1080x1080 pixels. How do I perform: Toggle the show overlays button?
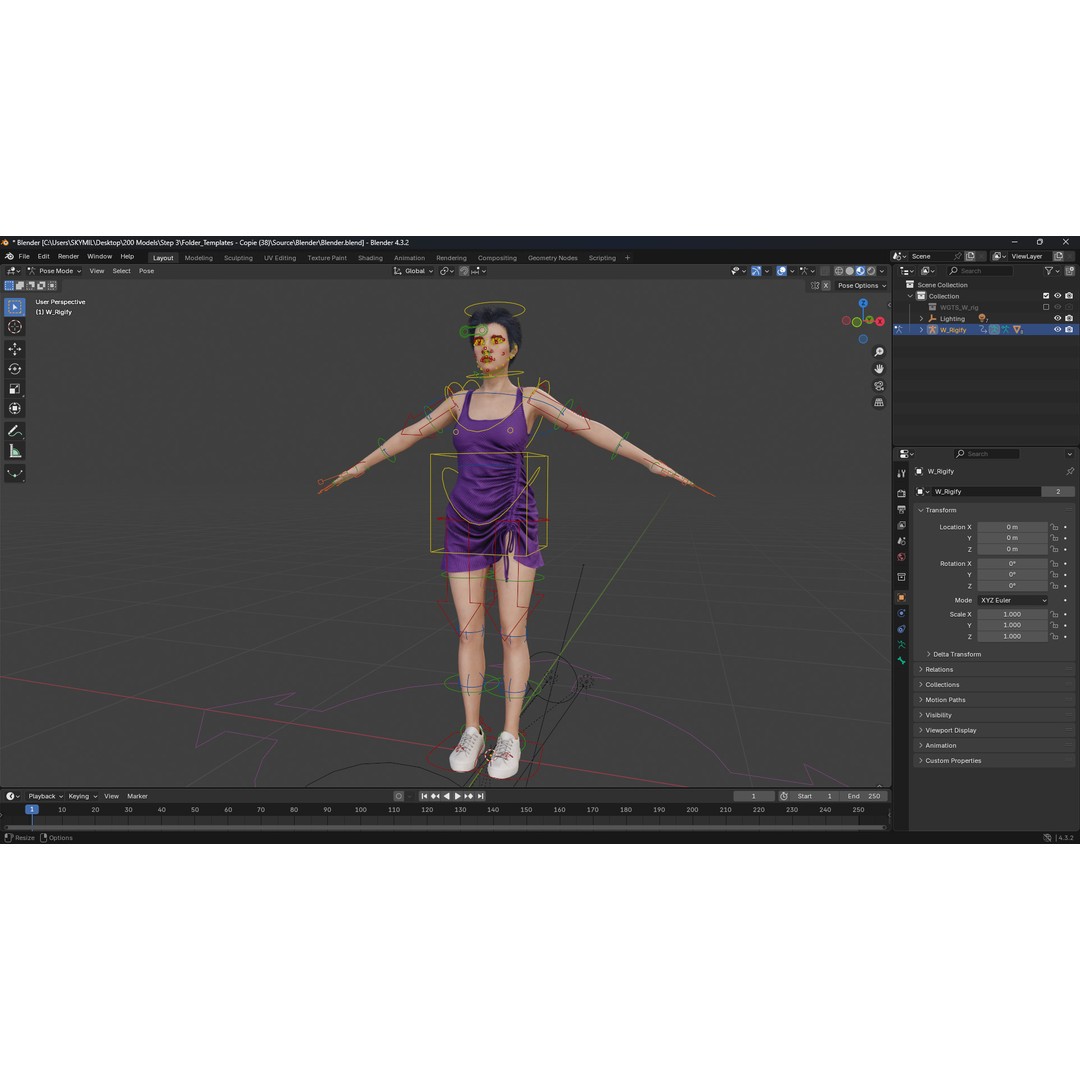782,271
